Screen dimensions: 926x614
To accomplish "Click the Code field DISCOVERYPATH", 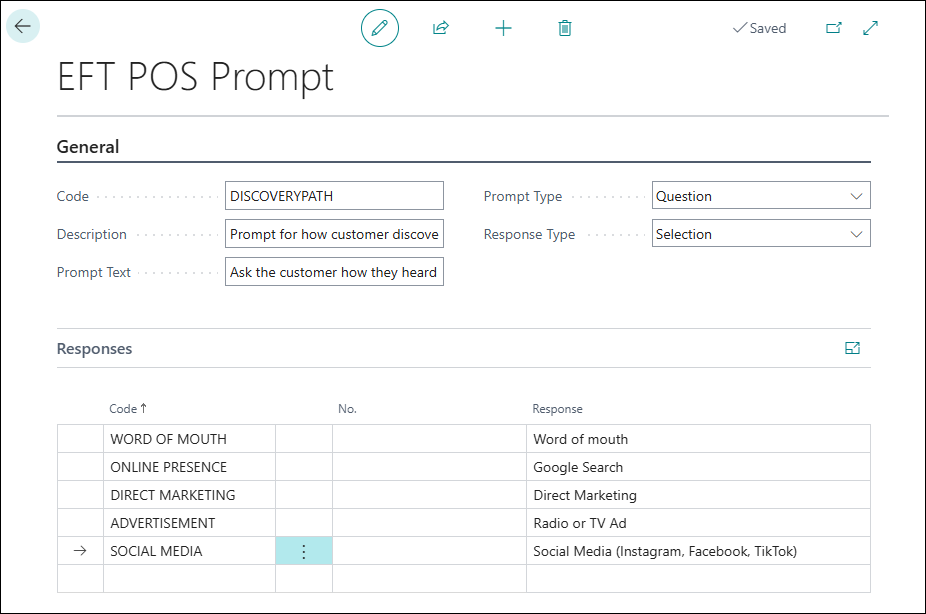I will (x=334, y=195).
